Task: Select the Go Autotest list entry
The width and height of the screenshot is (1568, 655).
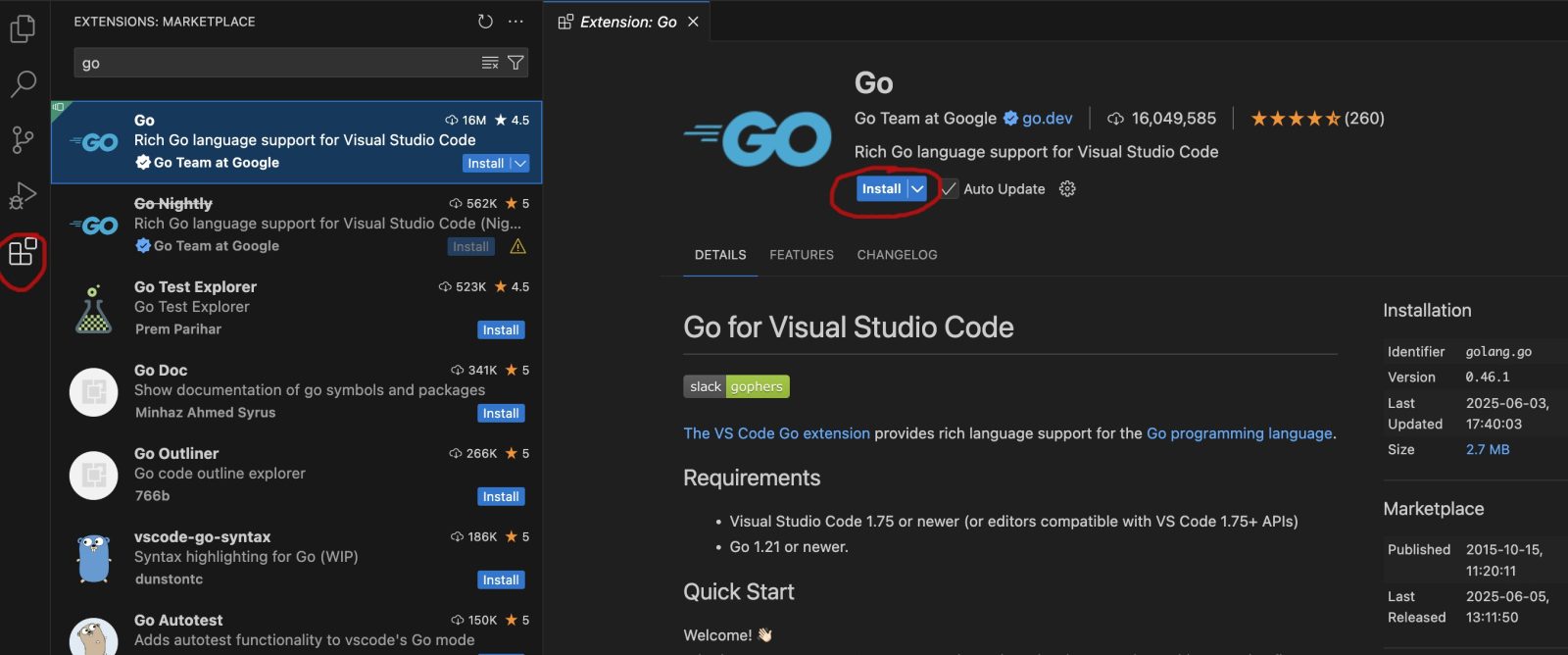Action: tap(296, 629)
